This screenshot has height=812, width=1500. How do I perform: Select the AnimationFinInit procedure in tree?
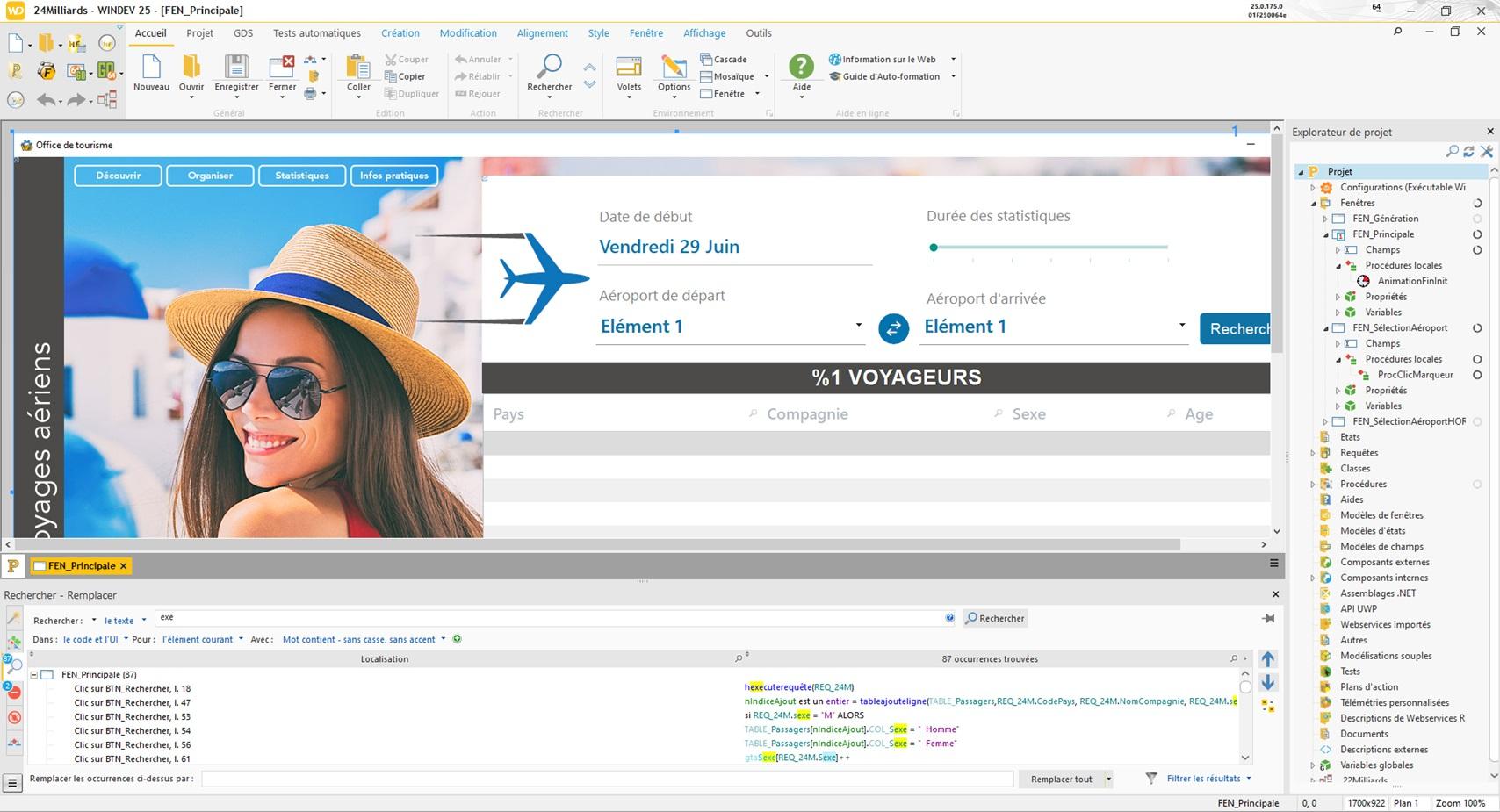tap(1412, 281)
